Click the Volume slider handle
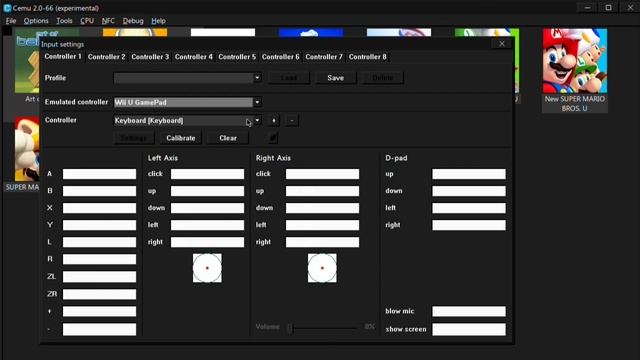 pyautogui.click(x=290, y=328)
